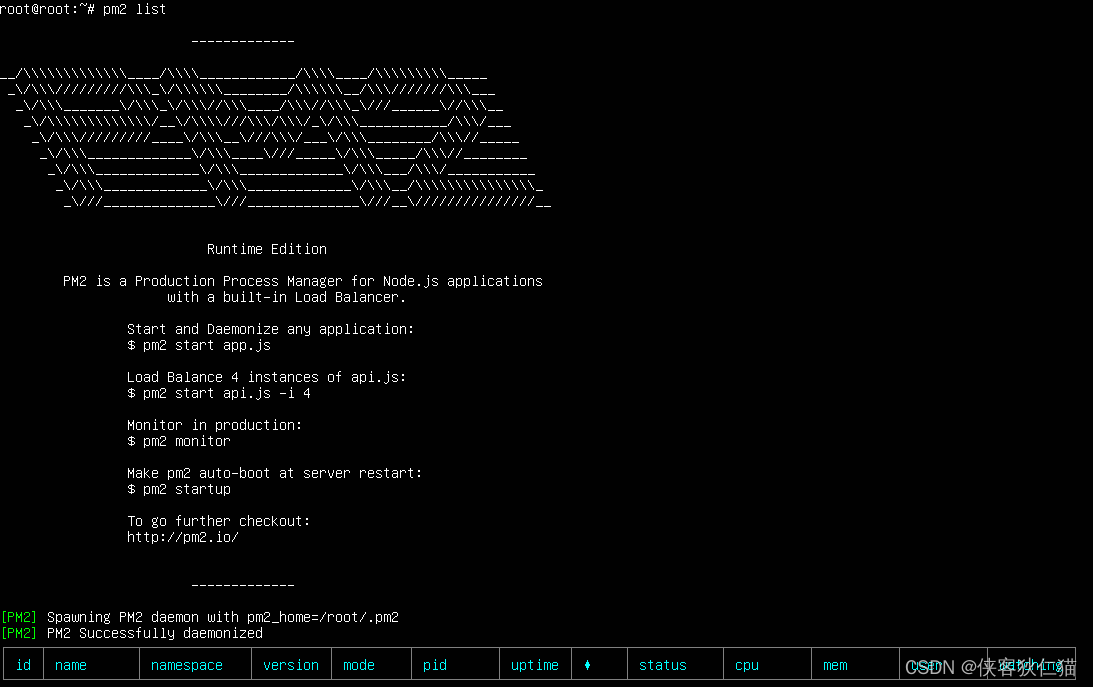Image resolution: width=1093 pixels, height=687 pixels.
Task: Select the id column header
Action: tap(23, 664)
